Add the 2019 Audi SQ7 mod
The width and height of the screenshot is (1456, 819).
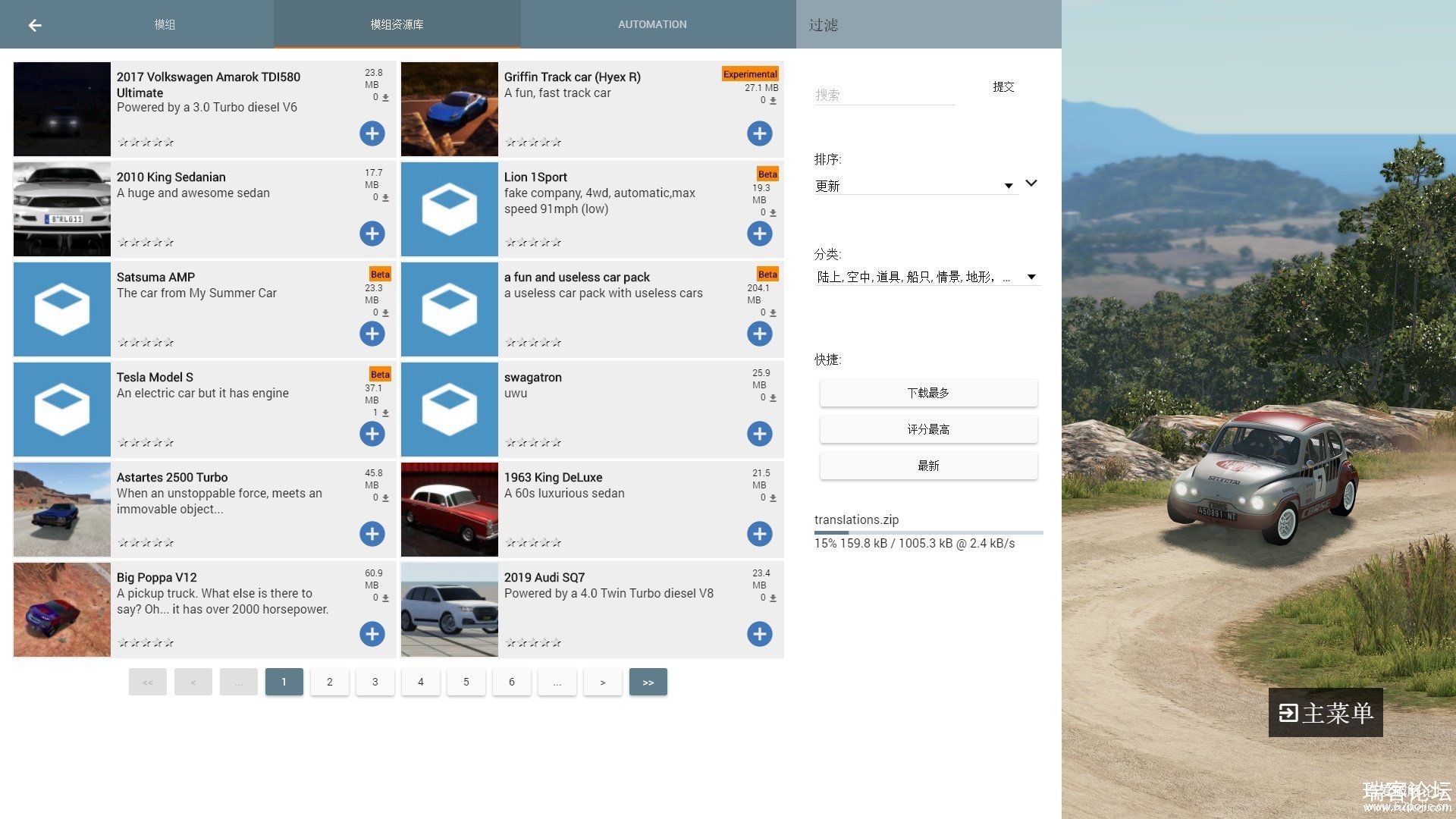click(759, 634)
